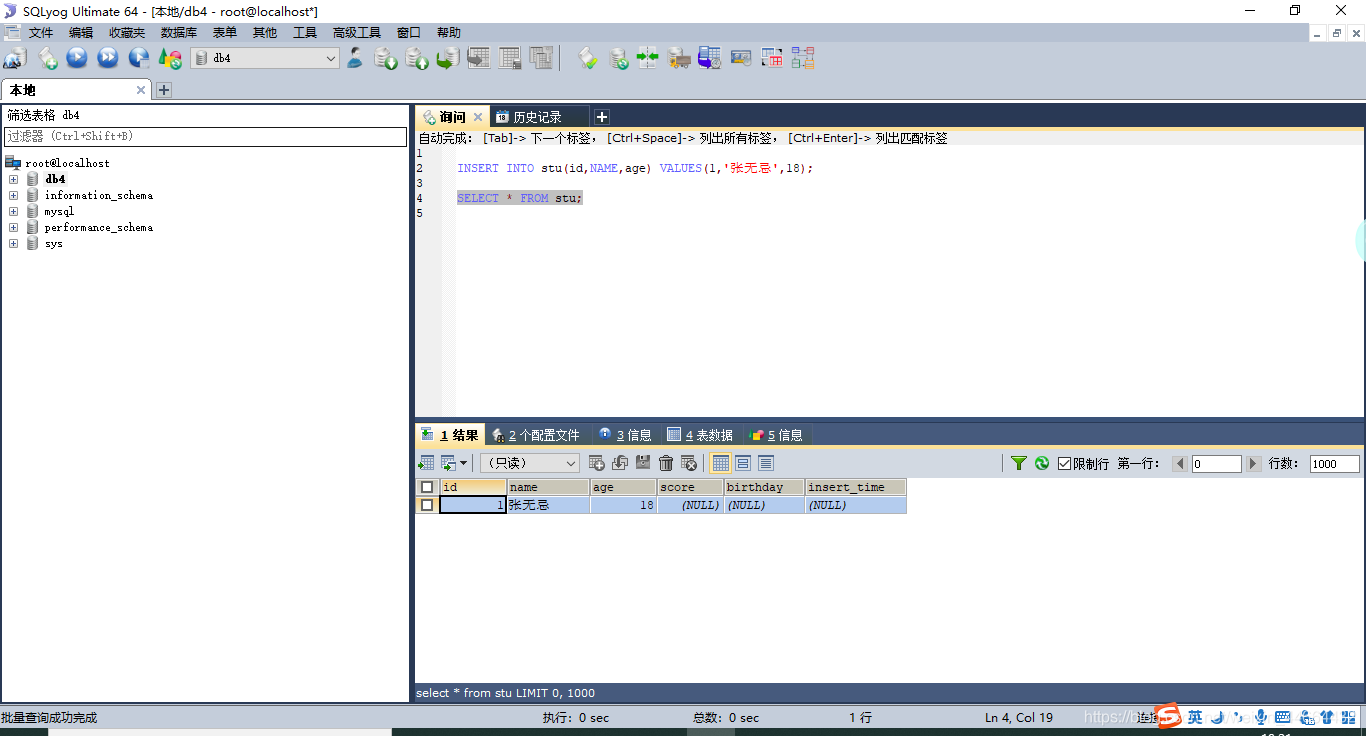This screenshot has height=736, width=1366.
Task: Click the truck migration toolkit icon
Action: tap(679, 58)
